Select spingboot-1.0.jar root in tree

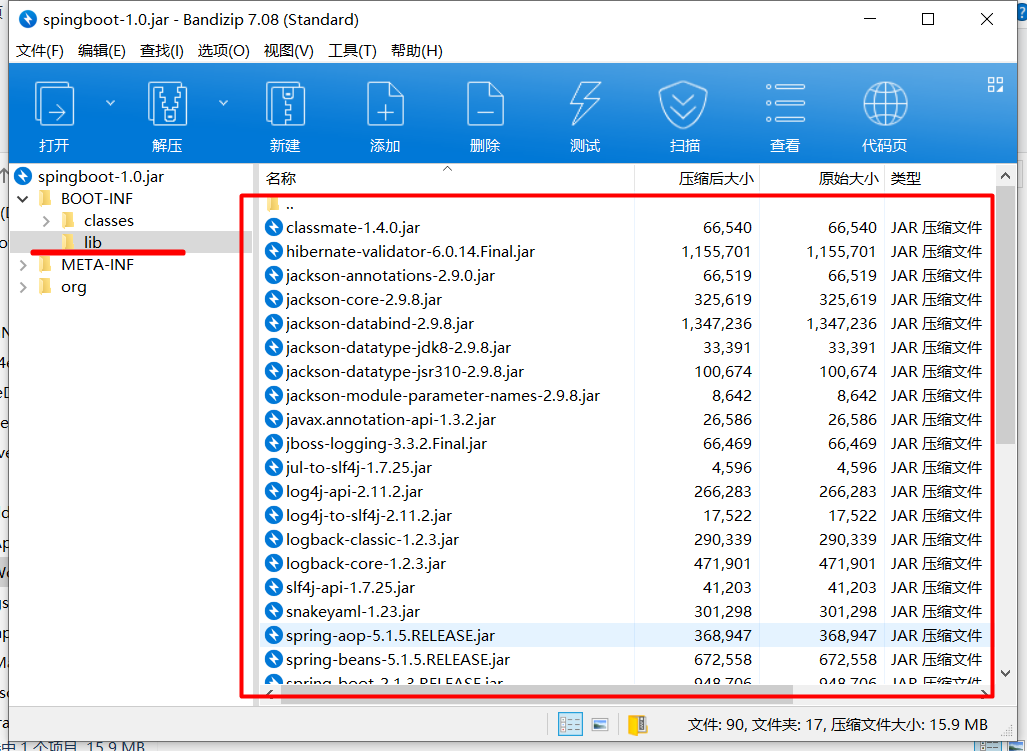(x=100, y=176)
